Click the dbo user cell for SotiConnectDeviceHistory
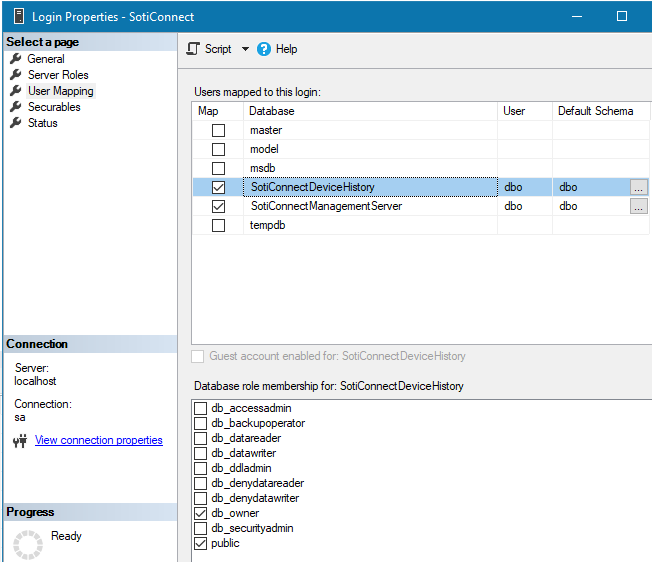Image resolution: width=652 pixels, height=562 pixels. pyautogui.click(x=525, y=187)
